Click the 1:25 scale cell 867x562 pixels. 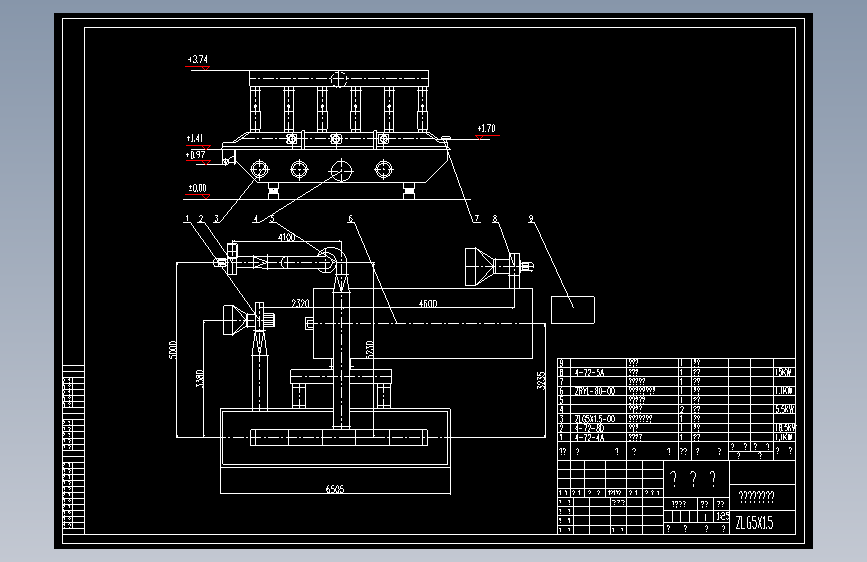click(x=722, y=517)
